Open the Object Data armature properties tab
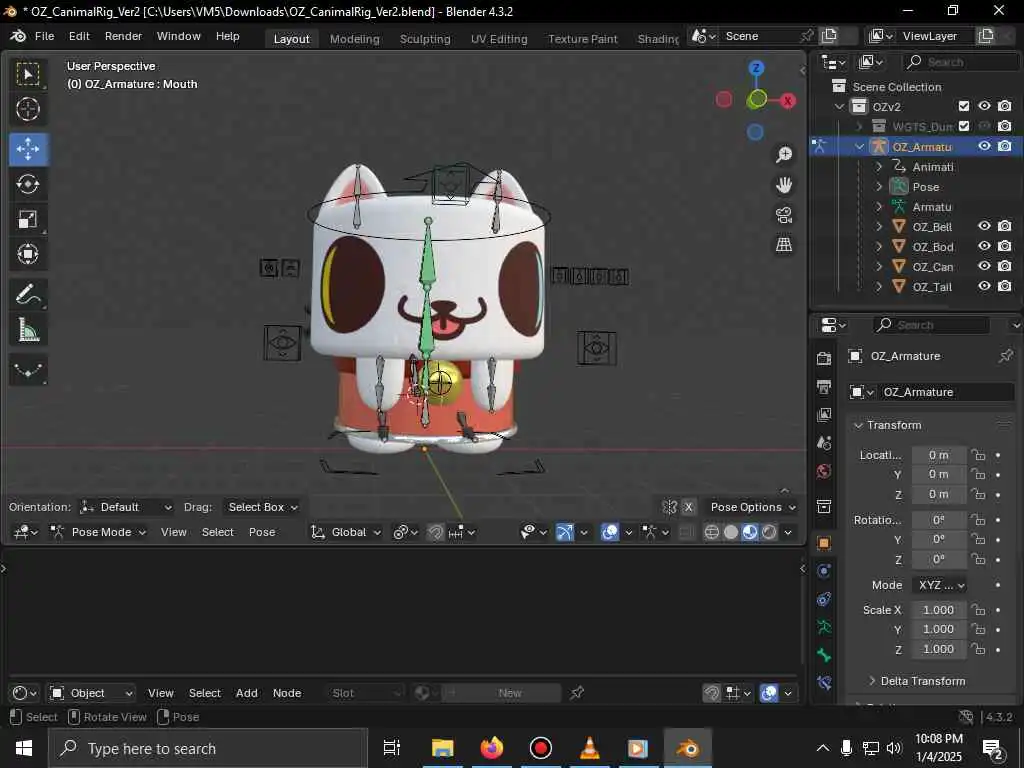Image resolution: width=1024 pixels, height=768 pixels. click(x=824, y=627)
